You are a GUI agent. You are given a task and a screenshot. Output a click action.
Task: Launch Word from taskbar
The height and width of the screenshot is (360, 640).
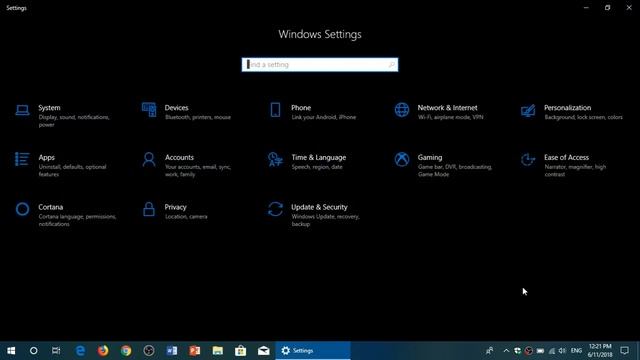172,351
